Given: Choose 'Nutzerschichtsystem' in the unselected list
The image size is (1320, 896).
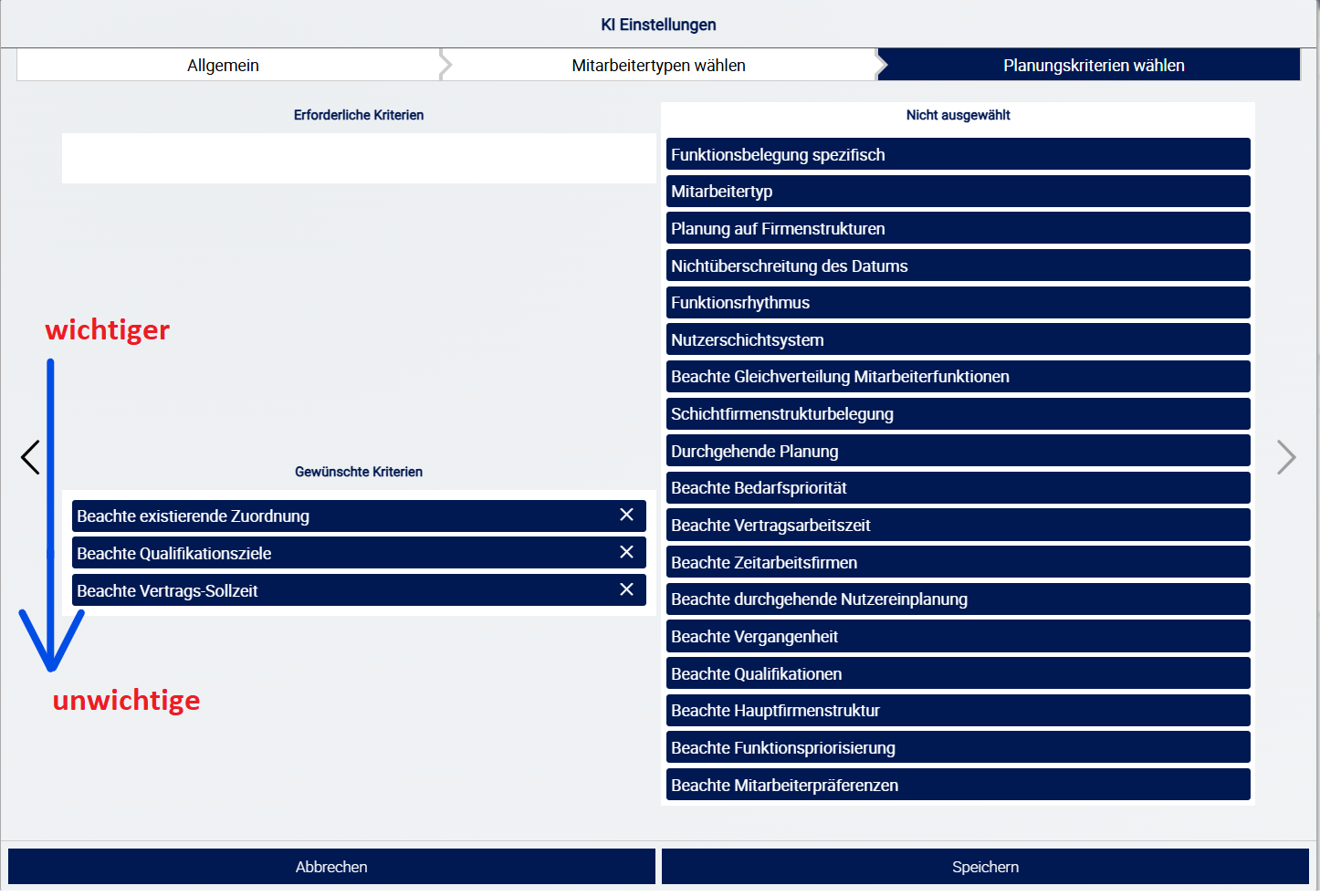Looking at the screenshot, I should pos(958,339).
